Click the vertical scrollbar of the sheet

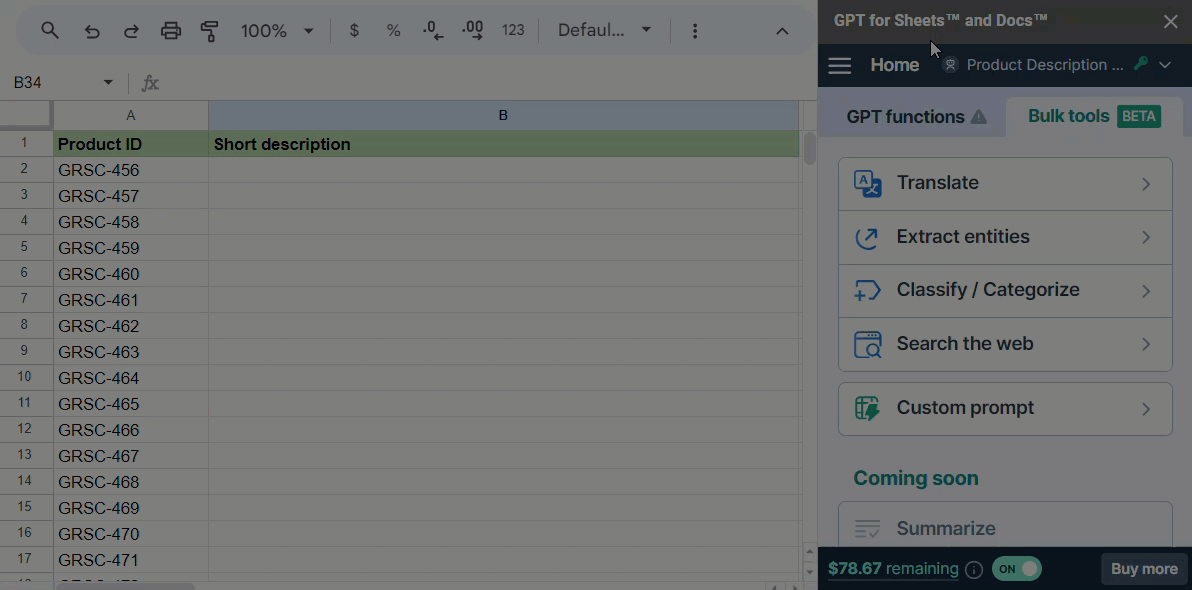click(810, 149)
